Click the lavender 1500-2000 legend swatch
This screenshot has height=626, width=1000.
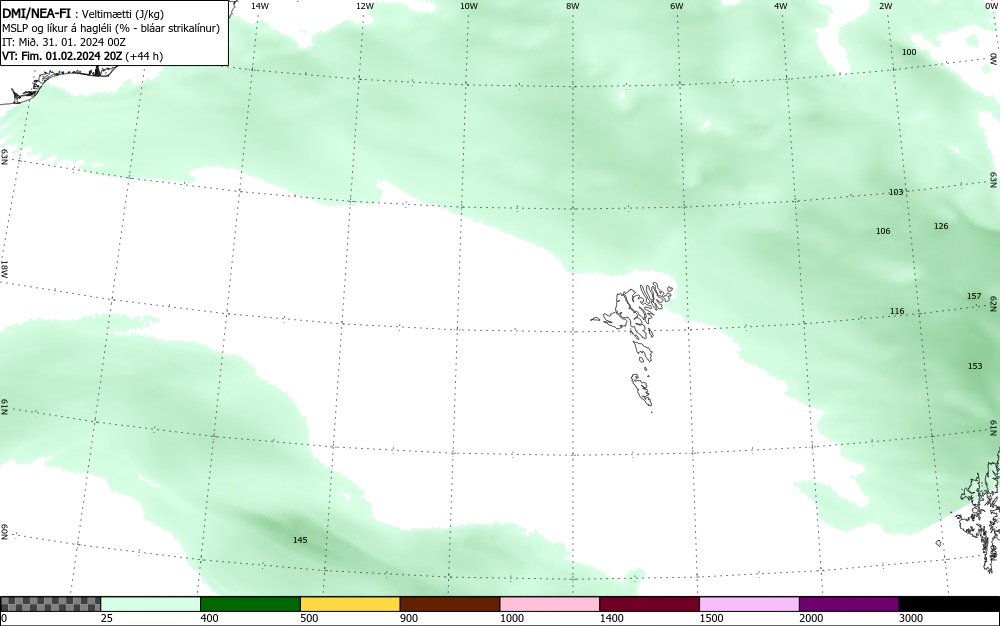click(749, 604)
